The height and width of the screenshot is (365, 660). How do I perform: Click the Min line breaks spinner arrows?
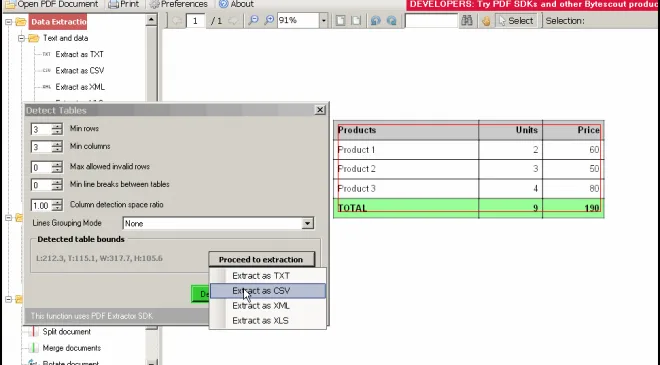(x=57, y=185)
